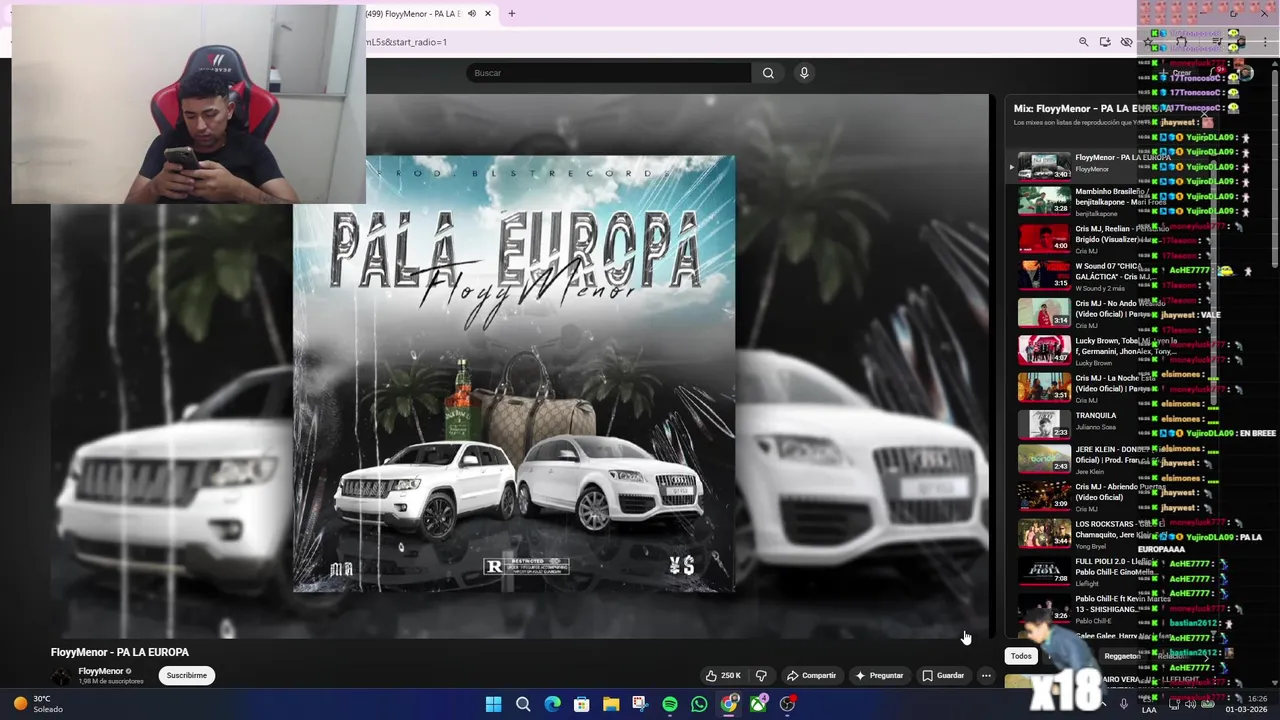This screenshot has height=720, width=1280.
Task: Open a new browser tab with plus
Action: pyautogui.click(x=511, y=14)
